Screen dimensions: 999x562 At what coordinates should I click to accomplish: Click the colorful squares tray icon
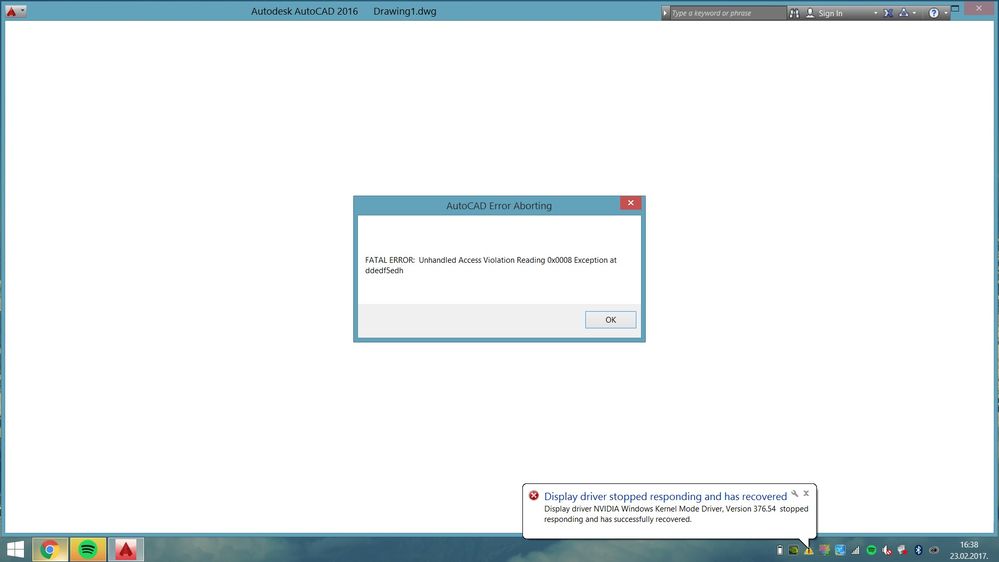point(824,550)
